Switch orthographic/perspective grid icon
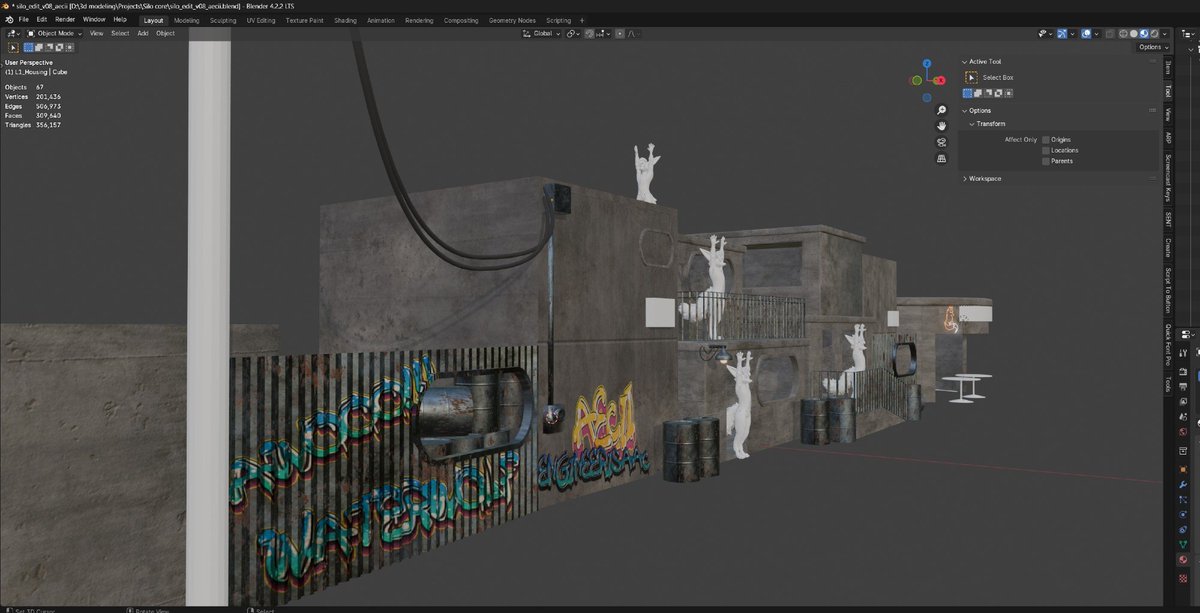1200x613 pixels. pyautogui.click(x=941, y=158)
